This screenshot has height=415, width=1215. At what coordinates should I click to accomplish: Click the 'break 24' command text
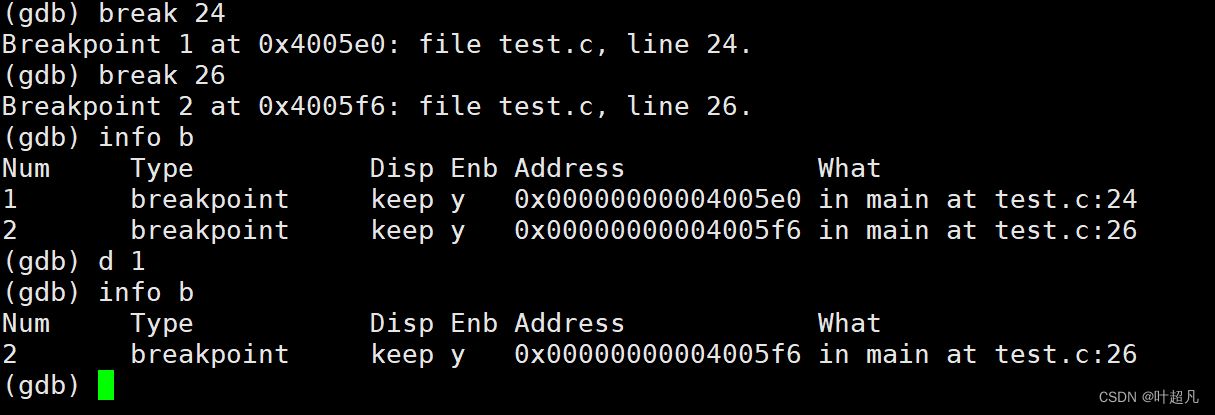[161, 14]
